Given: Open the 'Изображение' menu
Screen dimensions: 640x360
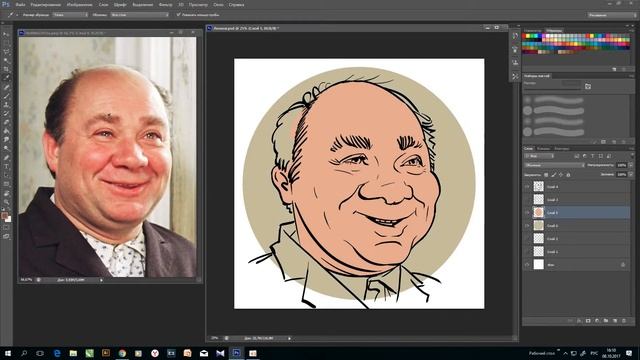Looking at the screenshot, I should coord(79,5).
